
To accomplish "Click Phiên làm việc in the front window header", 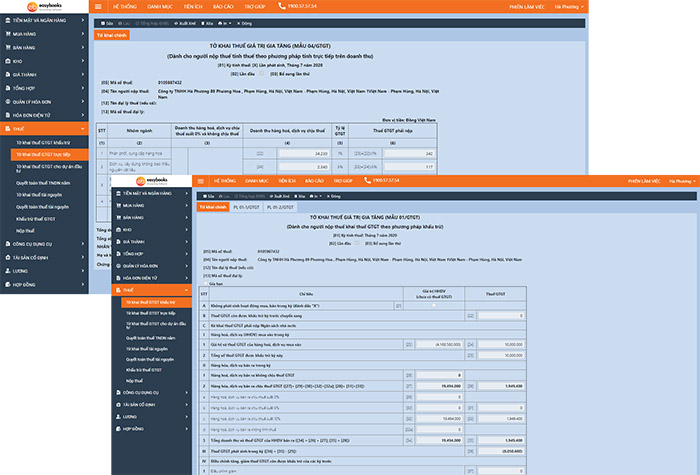I will pos(644,181).
